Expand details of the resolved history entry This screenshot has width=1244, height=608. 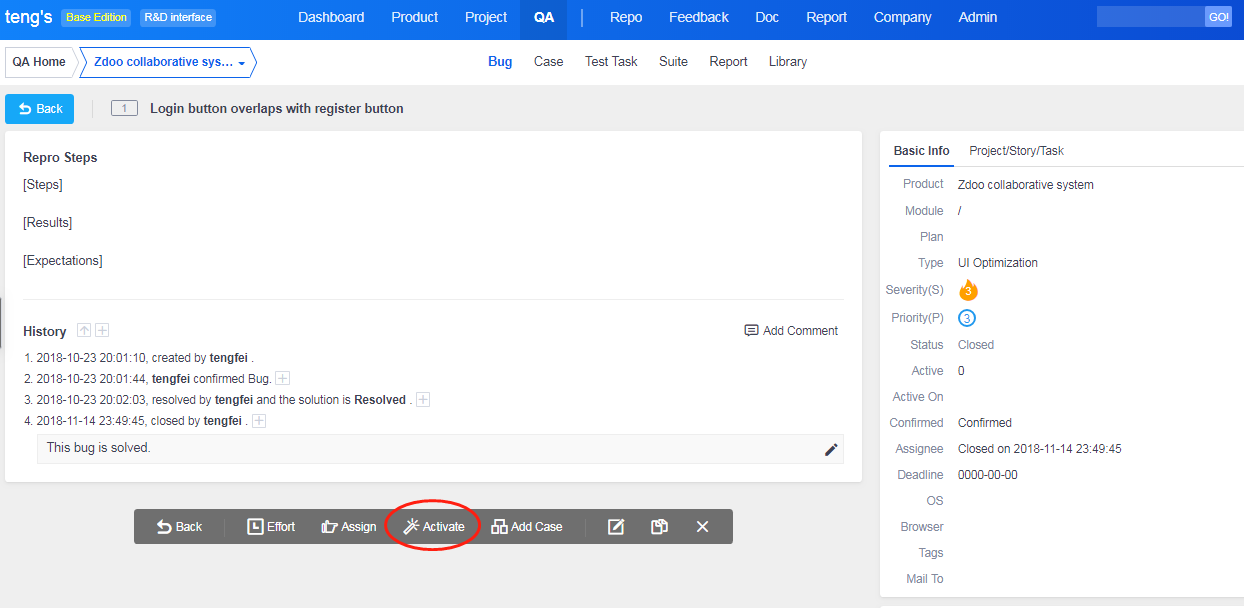[x=423, y=400]
